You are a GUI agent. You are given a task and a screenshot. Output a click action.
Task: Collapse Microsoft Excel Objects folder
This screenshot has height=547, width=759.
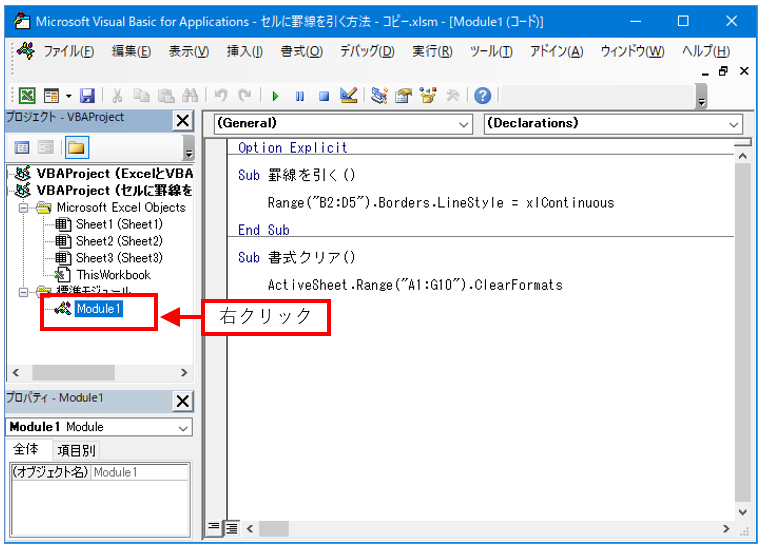(x=23, y=208)
